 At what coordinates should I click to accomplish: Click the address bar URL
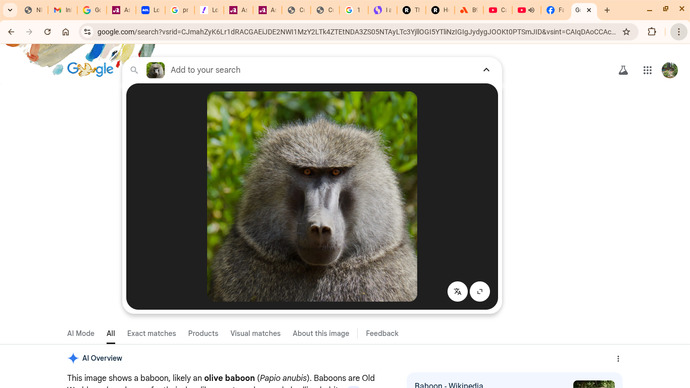coord(356,32)
